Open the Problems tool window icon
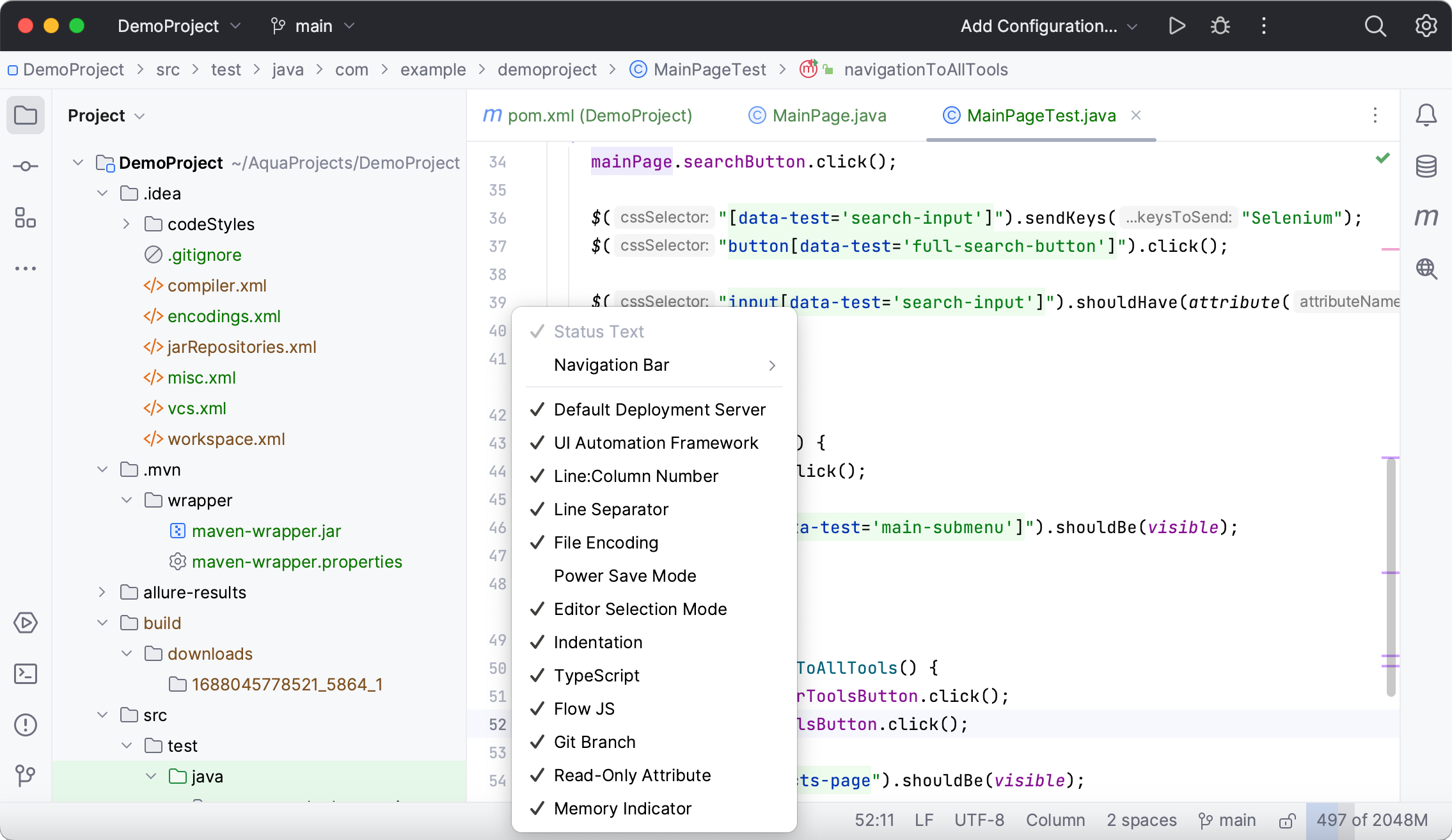 [x=26, y=725]
